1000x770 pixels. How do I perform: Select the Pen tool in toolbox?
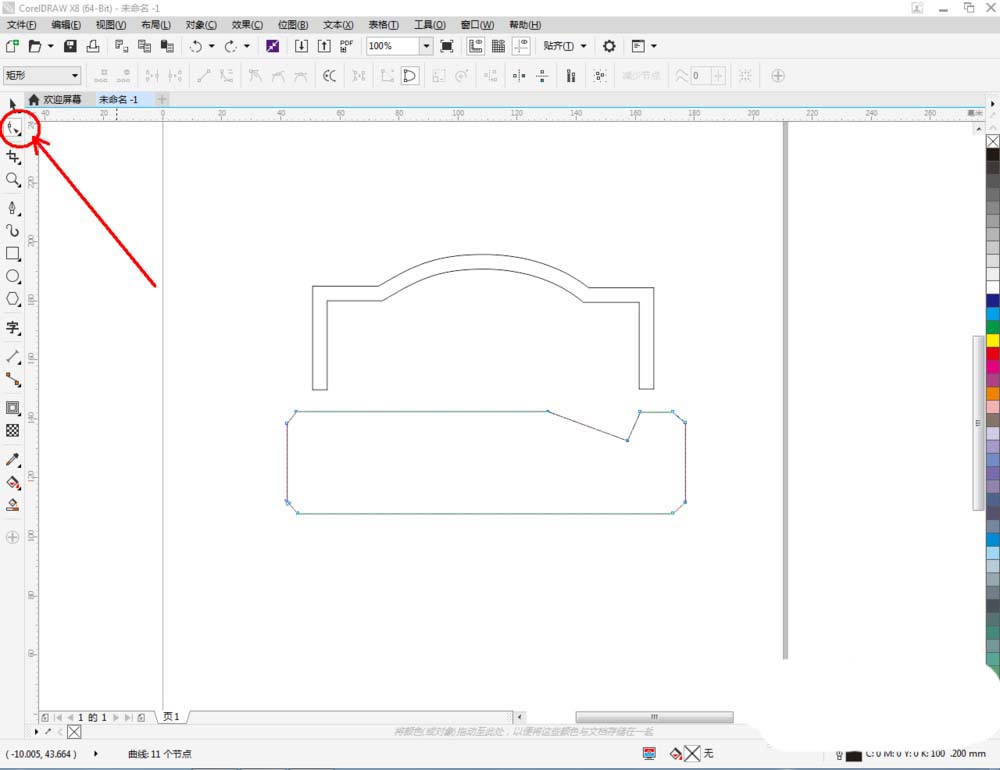tap(13, 208)
